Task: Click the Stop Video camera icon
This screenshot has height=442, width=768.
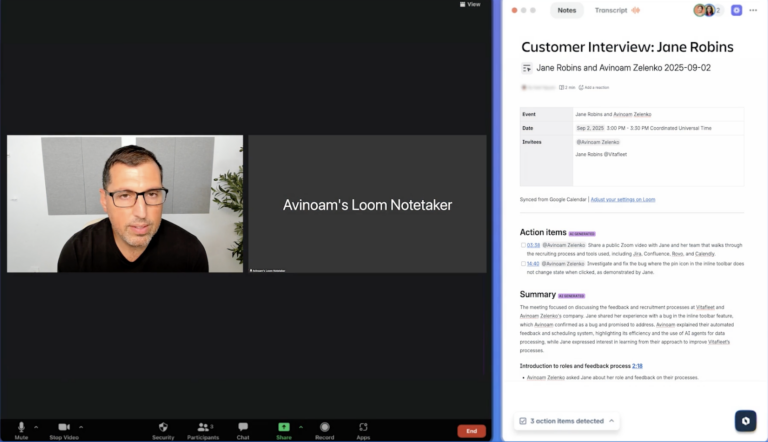Action: click(64, 427)
